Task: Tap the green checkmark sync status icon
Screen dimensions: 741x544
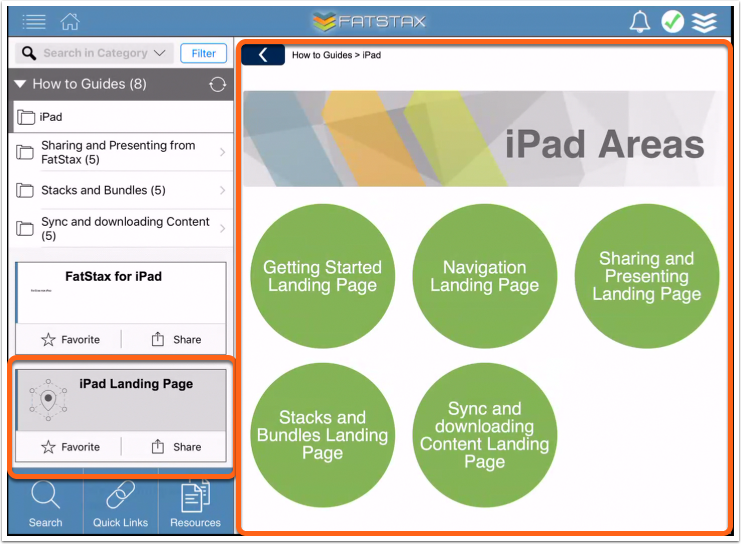Action: (672, 22)
